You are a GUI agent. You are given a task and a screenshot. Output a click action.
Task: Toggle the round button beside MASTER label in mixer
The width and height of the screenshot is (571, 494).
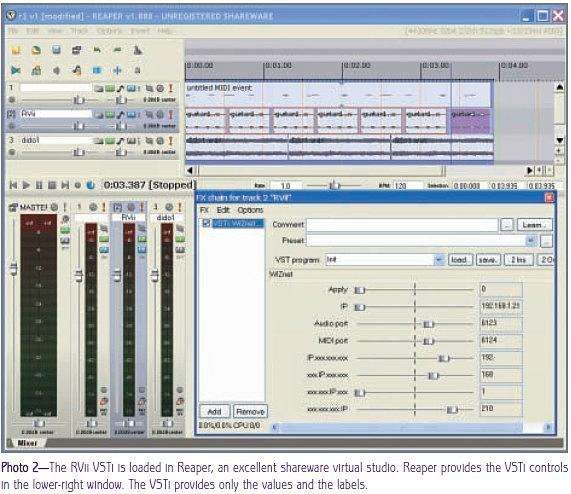[x=54, y=208]
